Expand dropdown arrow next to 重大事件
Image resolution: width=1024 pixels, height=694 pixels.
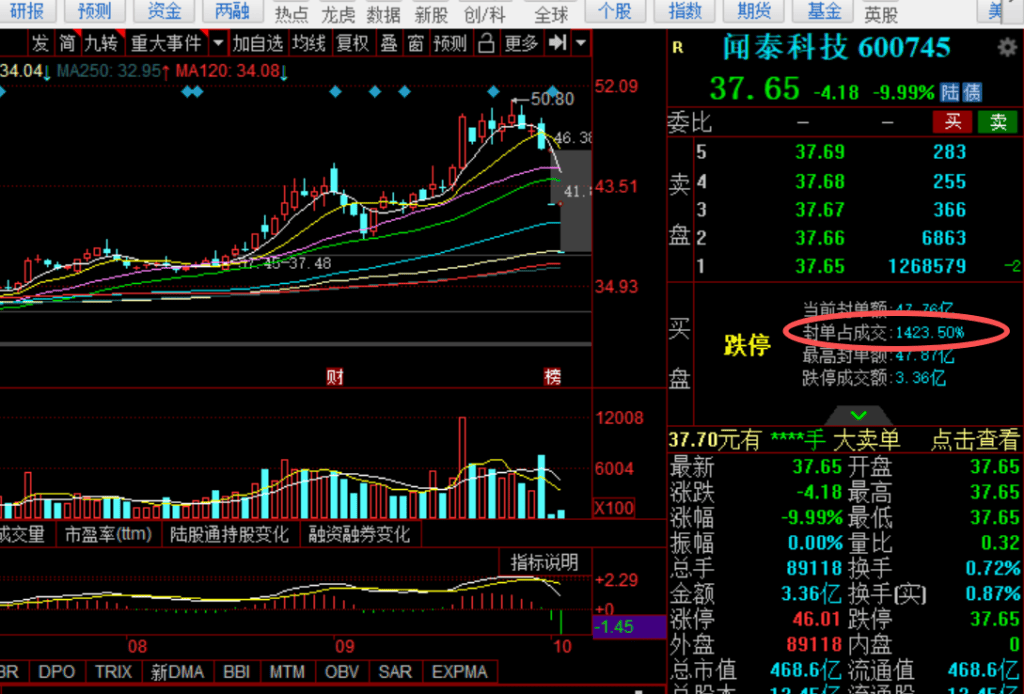click(x=219, y=43)
